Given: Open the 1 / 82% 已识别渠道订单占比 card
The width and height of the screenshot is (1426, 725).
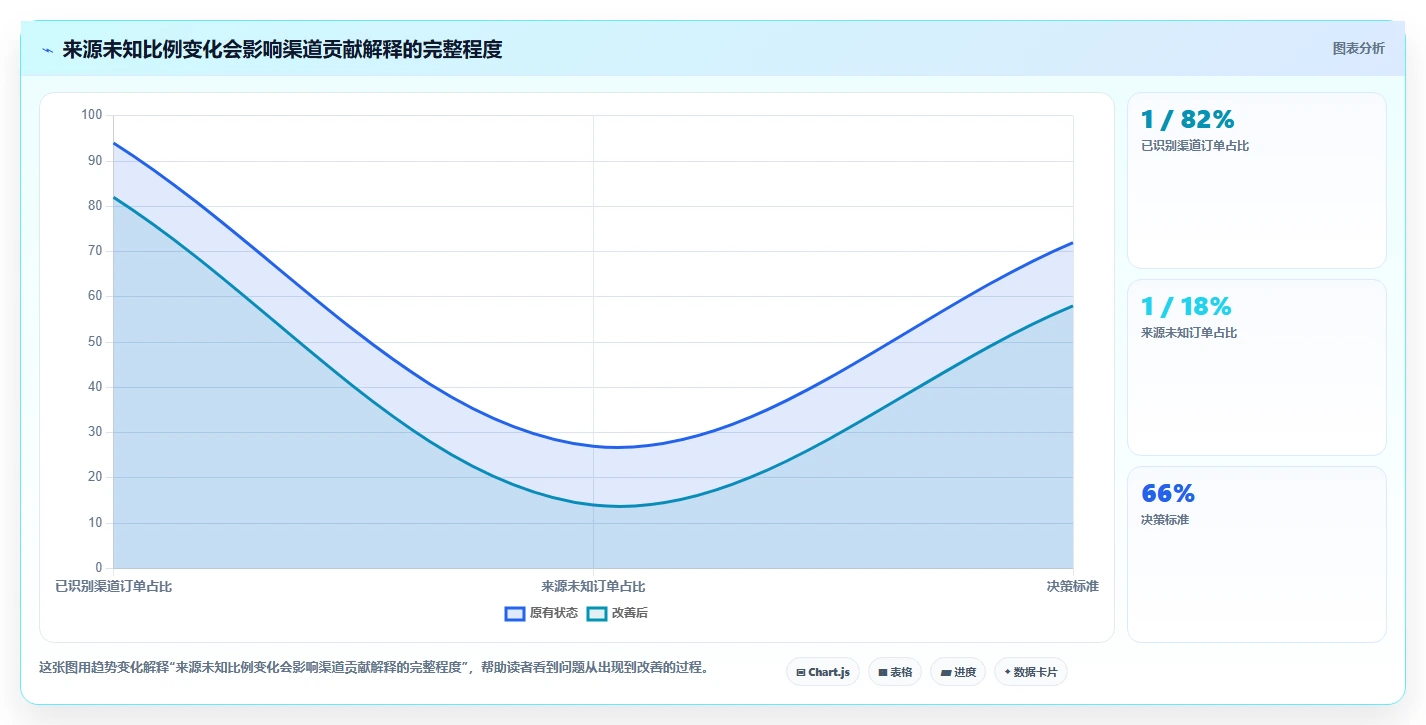Looking at the screenshot, I should (x=1257, y=180).
